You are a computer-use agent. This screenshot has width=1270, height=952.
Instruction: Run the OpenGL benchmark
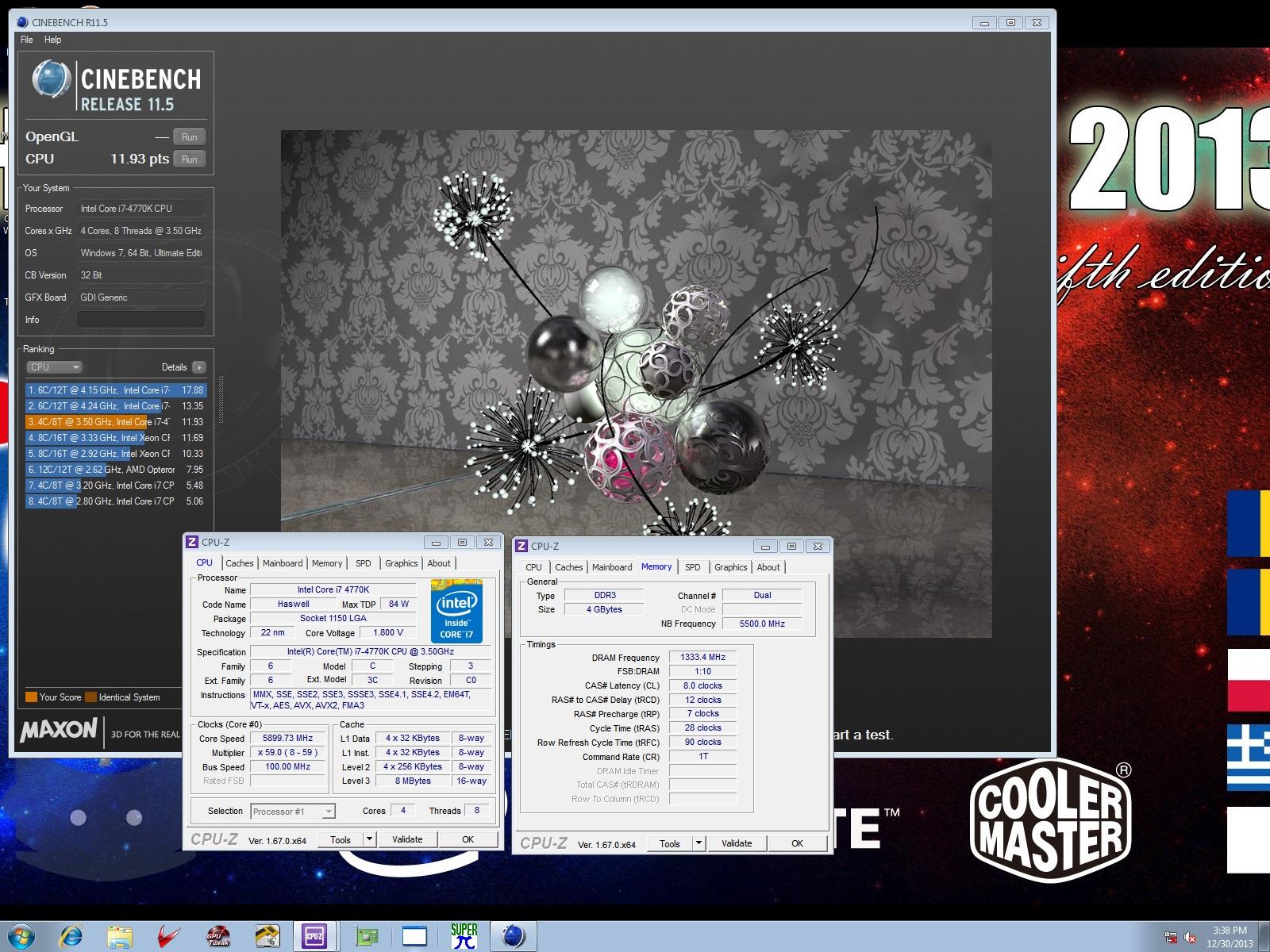pos(190,137)
